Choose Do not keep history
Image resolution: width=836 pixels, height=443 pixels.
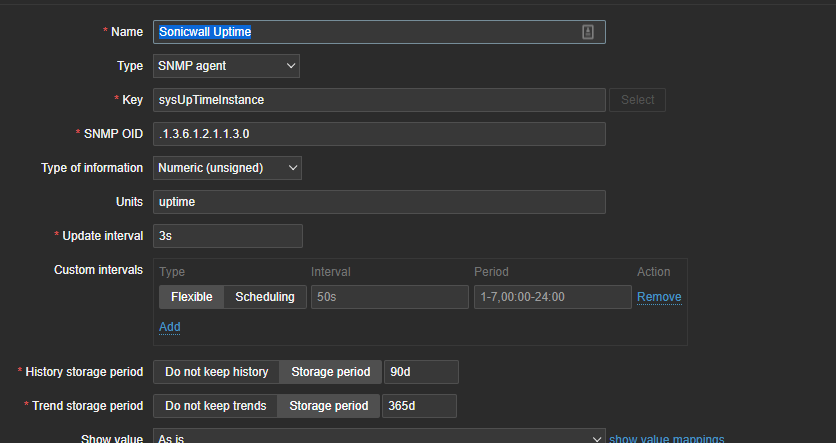click(216, 372)
